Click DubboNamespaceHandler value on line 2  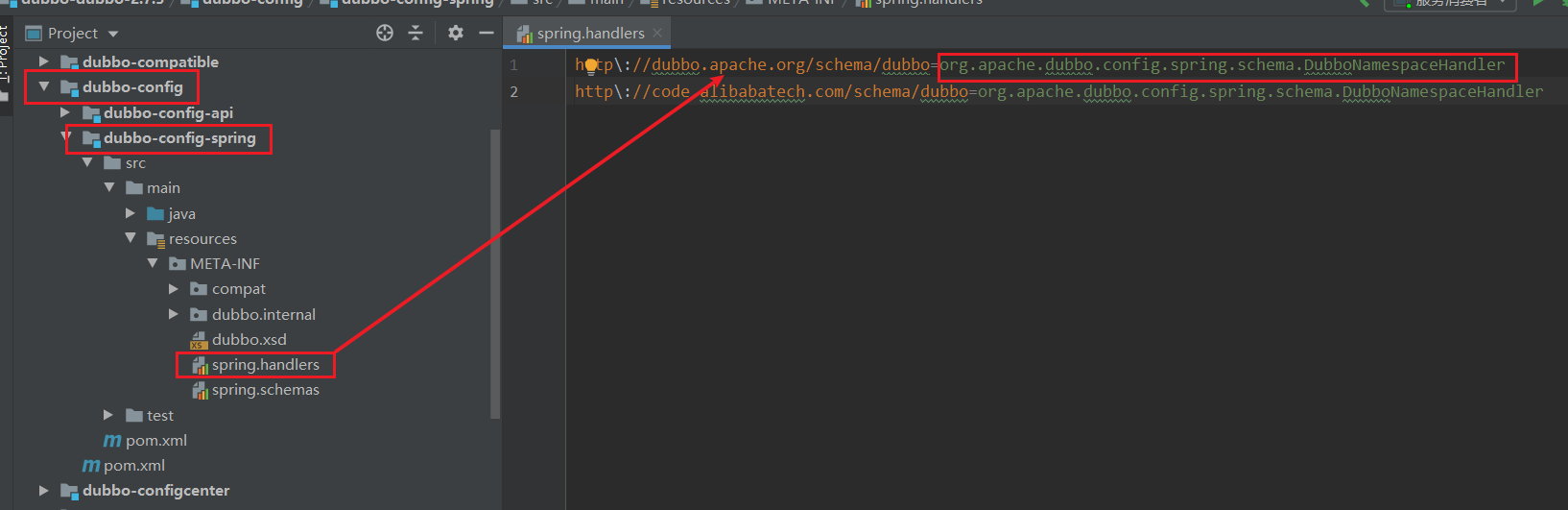[x=1443, y=91]
